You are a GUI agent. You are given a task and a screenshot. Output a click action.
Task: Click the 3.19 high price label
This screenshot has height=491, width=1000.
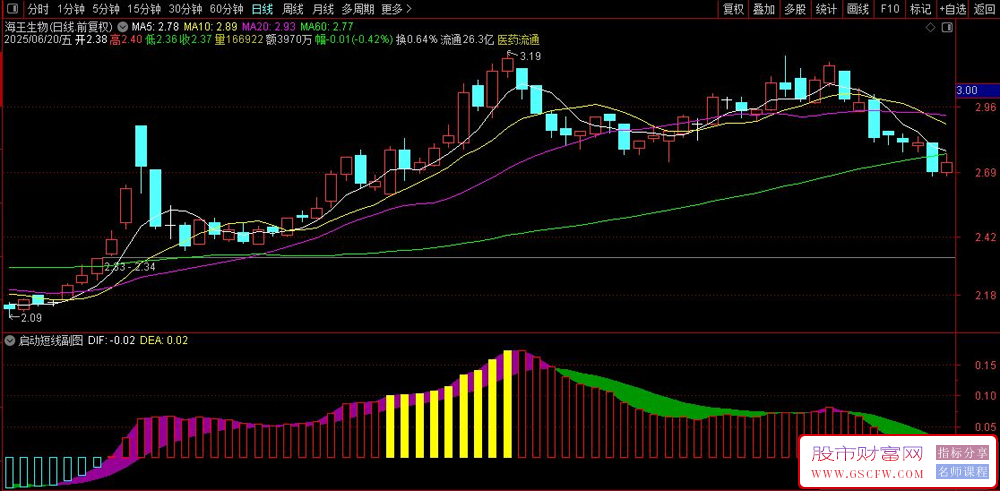[x=531, y=56]
